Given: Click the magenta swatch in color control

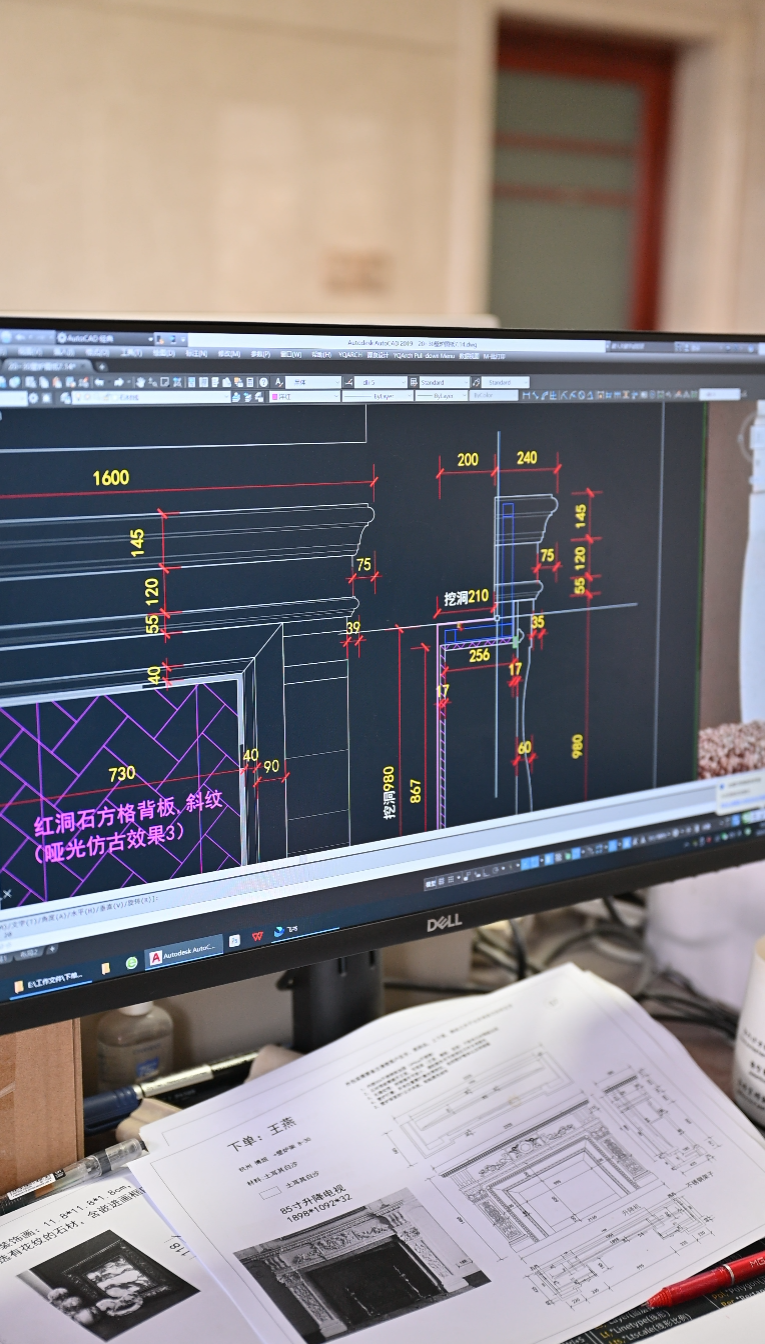Looking at the screenshot, I should point(274,396).
